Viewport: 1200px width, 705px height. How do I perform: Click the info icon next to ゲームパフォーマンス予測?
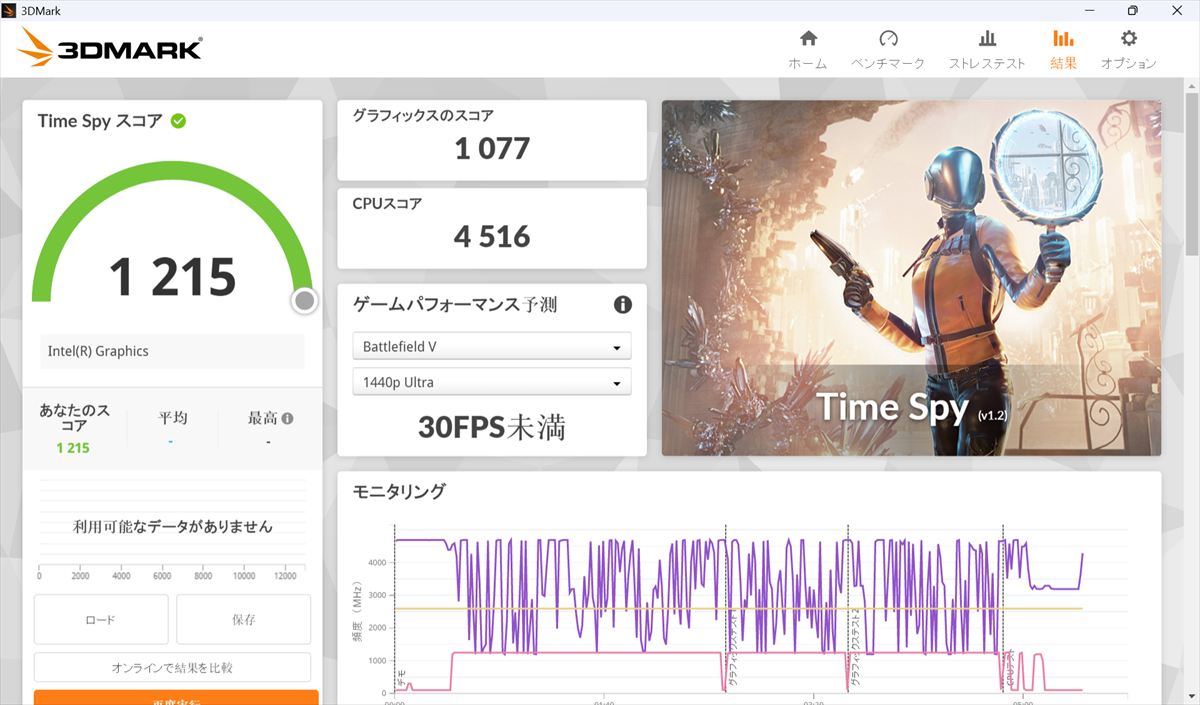tap(622, 305)
